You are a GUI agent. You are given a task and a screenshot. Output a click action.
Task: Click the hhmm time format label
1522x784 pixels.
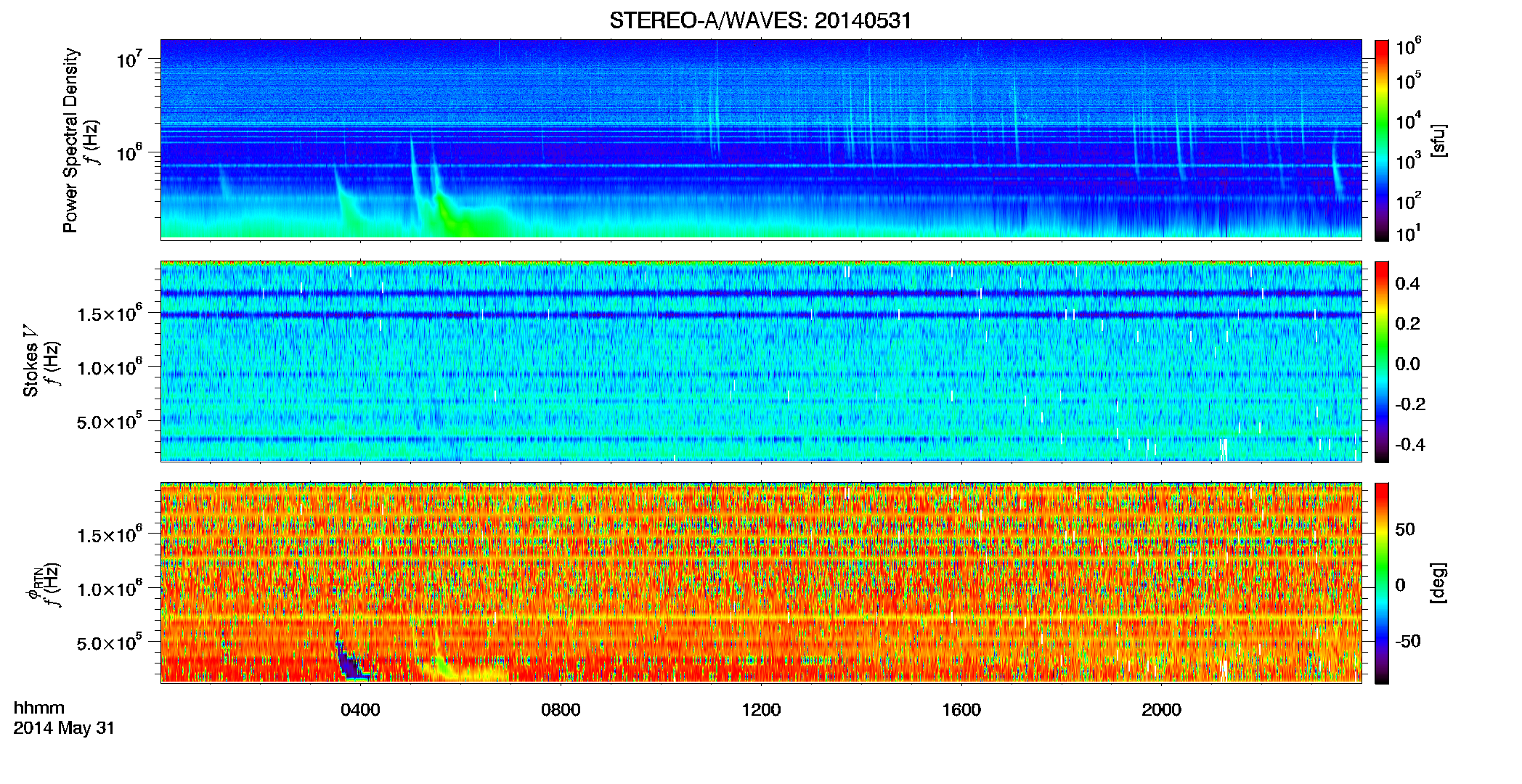tap(39, 708)
